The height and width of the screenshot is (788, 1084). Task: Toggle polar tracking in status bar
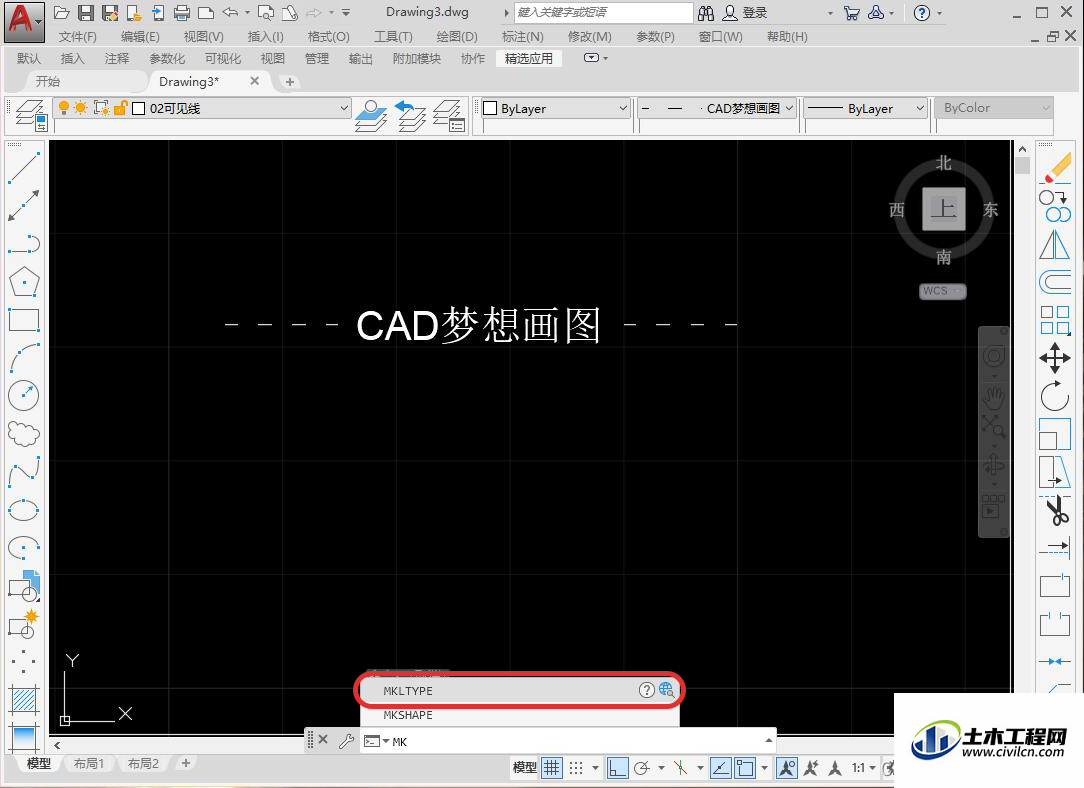[642, 767]
